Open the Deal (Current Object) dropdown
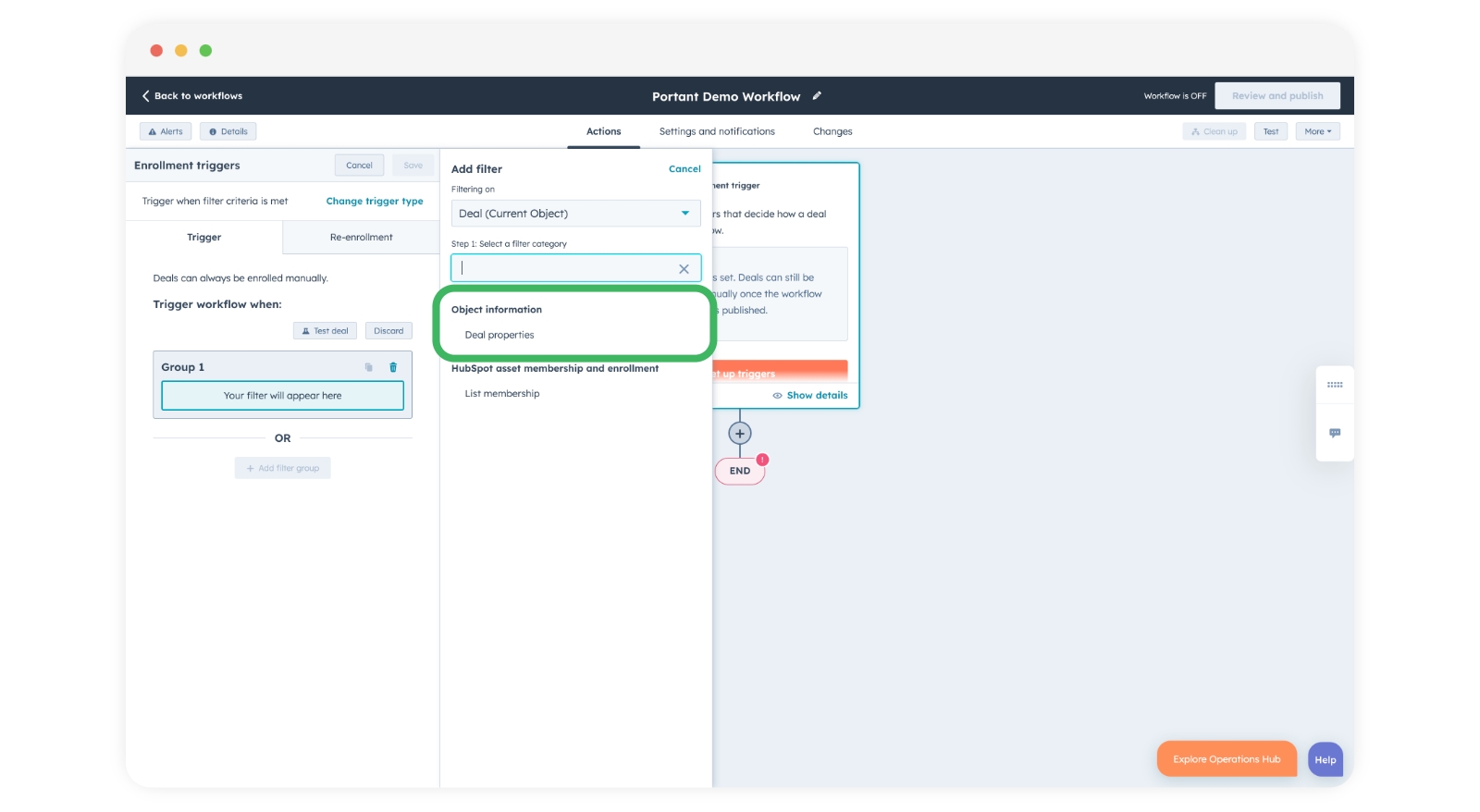The image size is (1480, 812). (x=574, y=214)
